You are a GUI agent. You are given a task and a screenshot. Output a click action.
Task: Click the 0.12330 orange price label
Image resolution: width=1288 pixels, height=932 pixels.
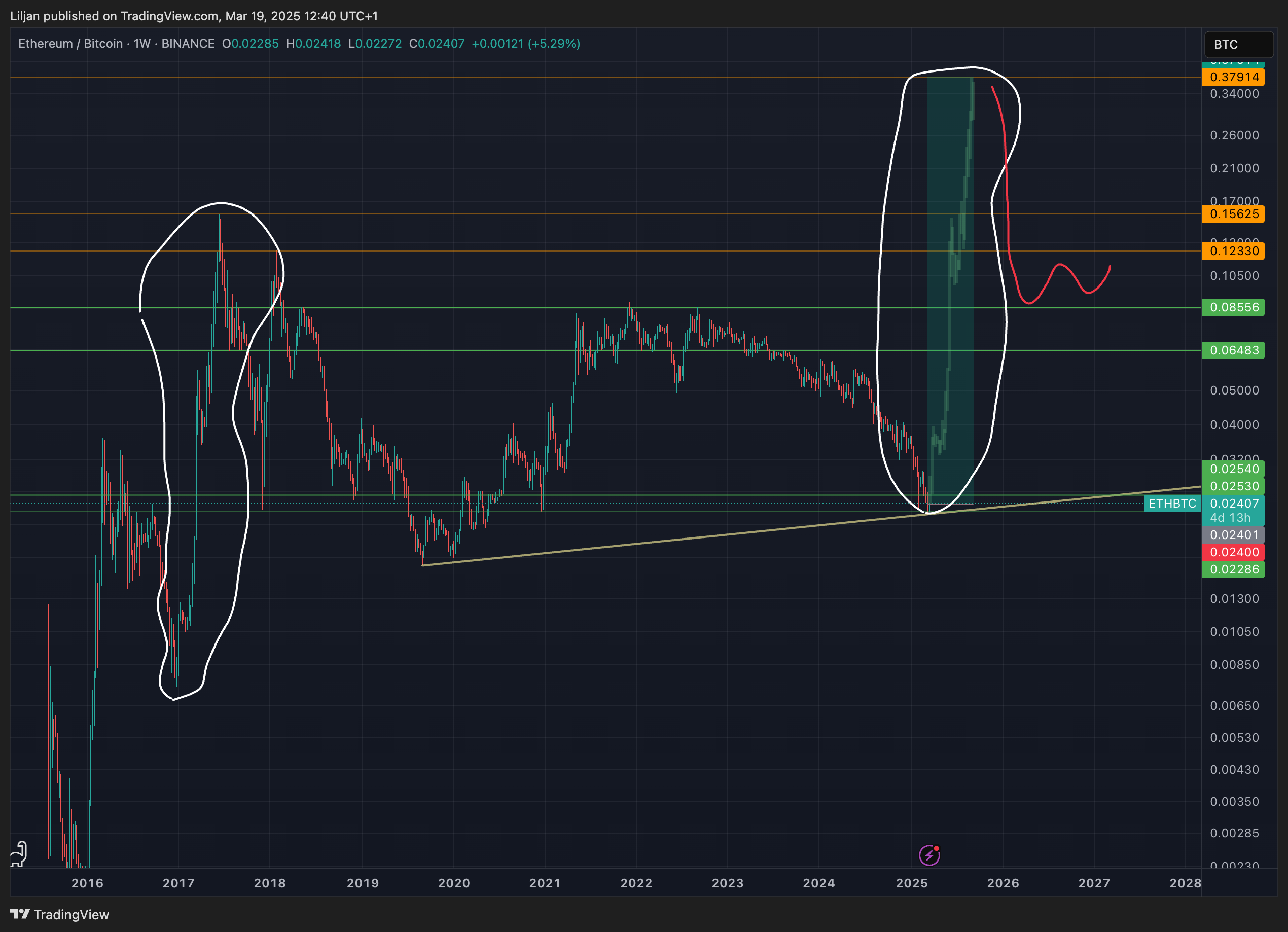pos(1233,251)
